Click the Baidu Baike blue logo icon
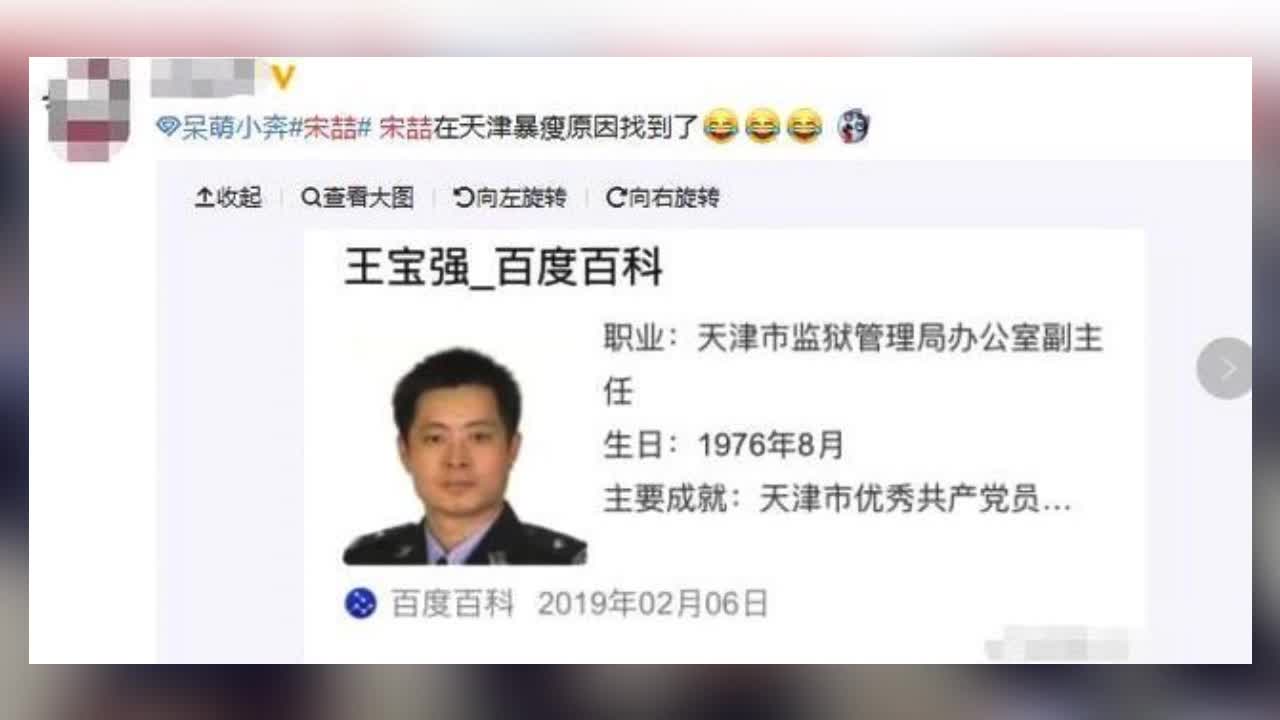The height and width of the screenshot is (720, 1280). (360, 603)
